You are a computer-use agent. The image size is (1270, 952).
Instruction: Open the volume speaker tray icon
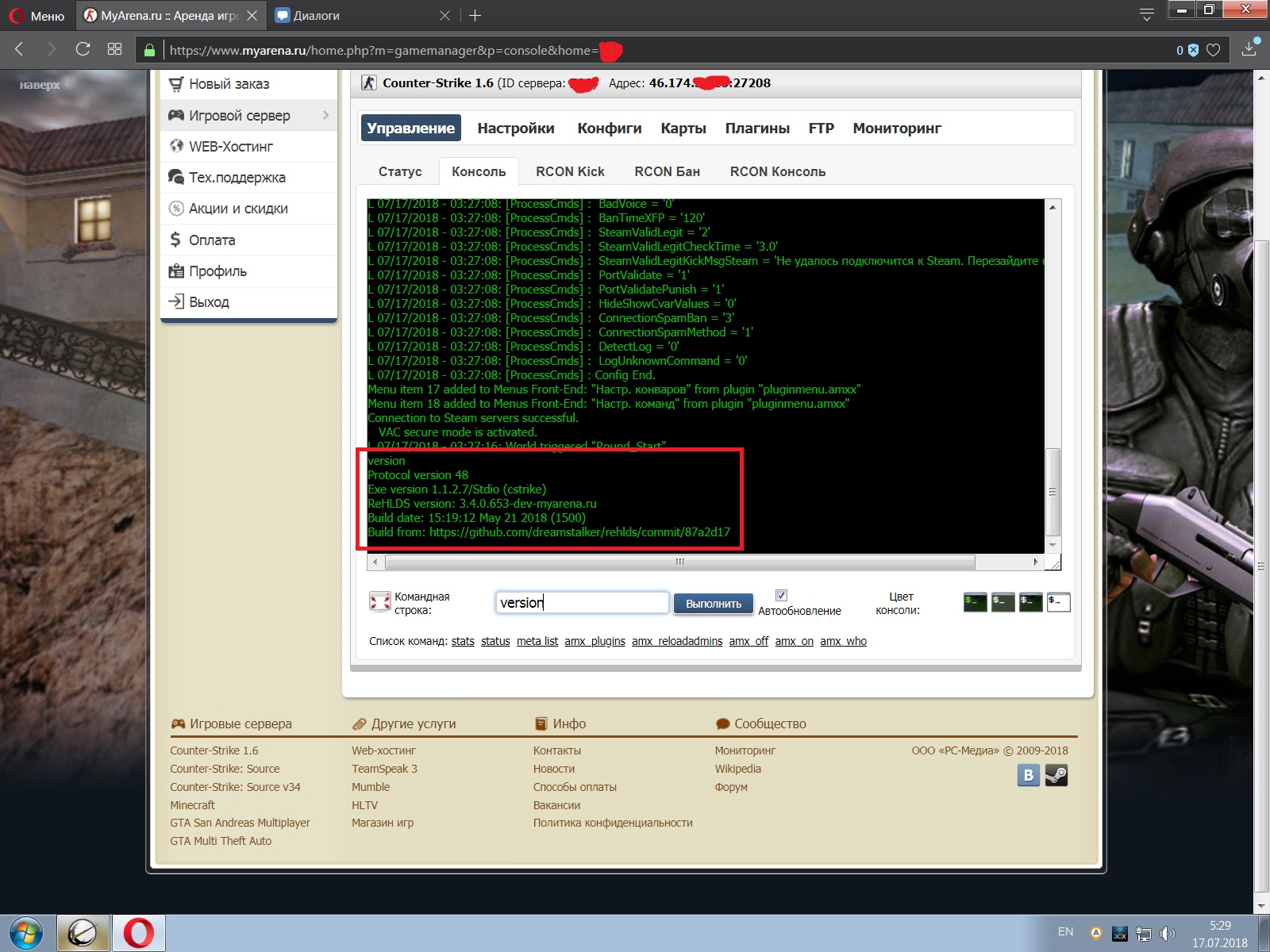click(1167, 933)
